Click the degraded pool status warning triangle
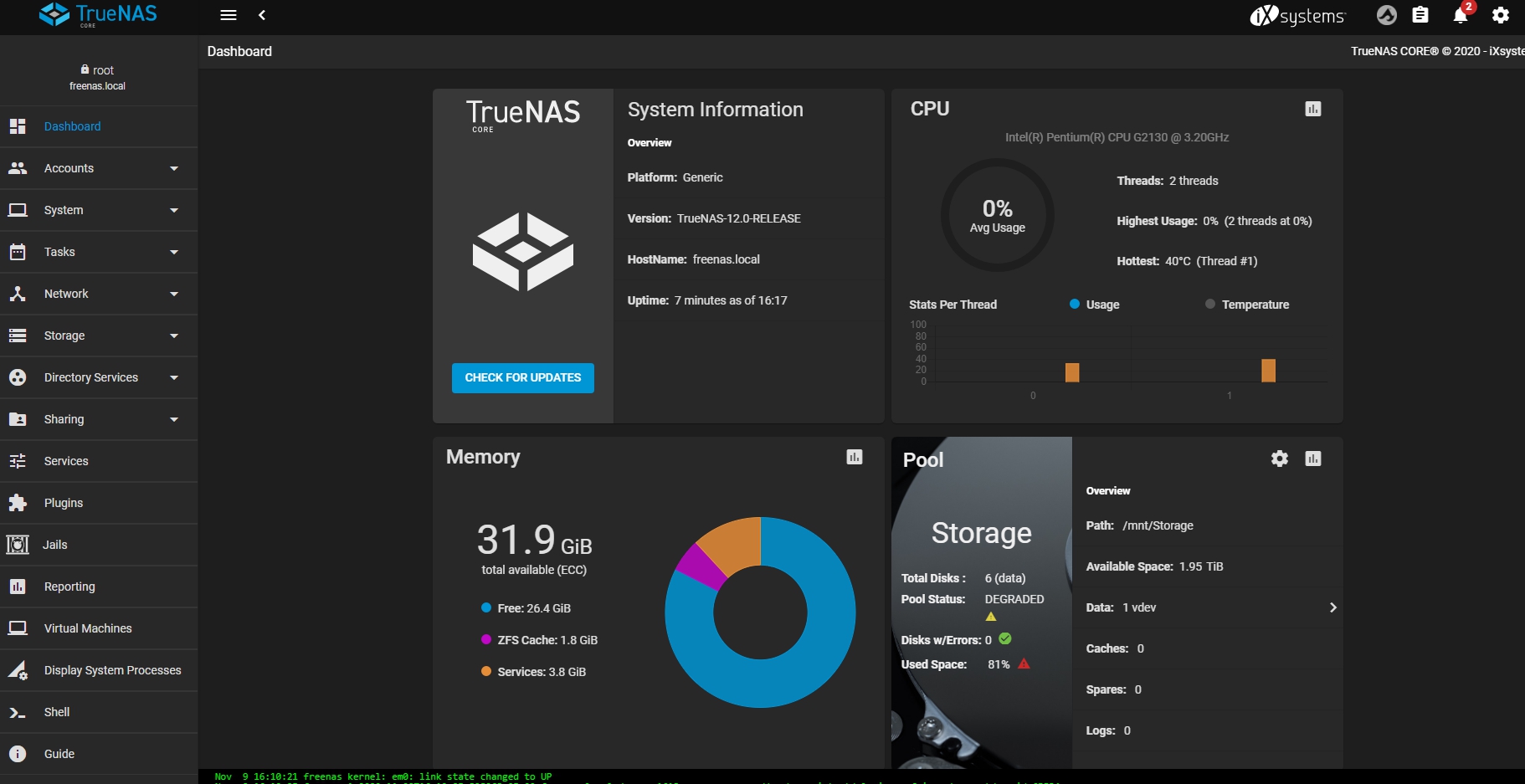Screen dimensions: 1525x784 click(x=991, y=617)
